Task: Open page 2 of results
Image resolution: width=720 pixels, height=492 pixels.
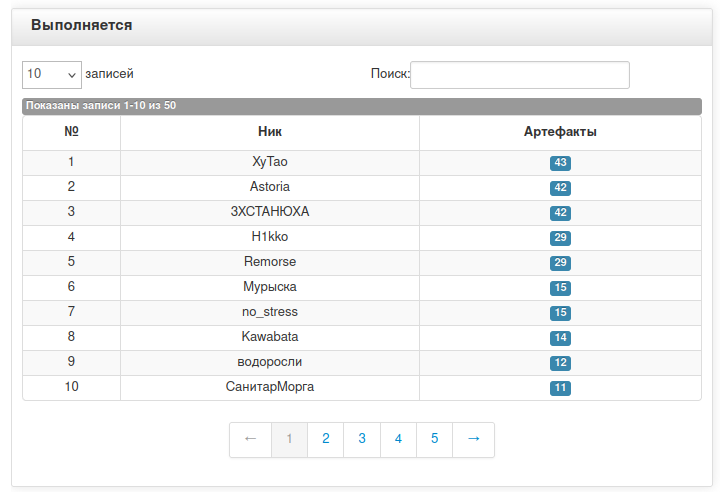Action: [326, 440]
